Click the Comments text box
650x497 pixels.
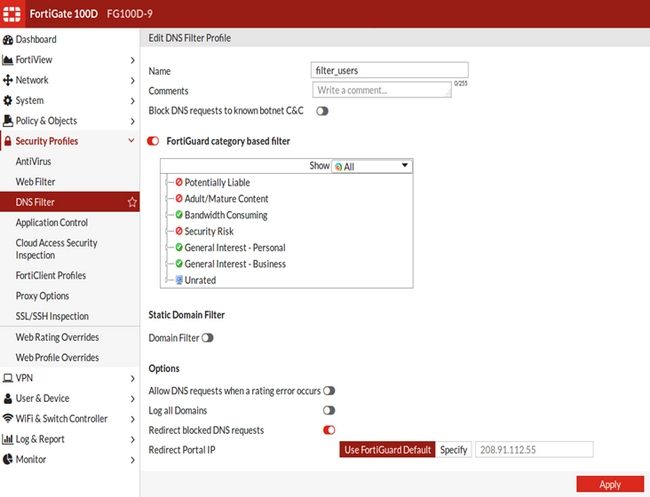[x=382, y=90]
